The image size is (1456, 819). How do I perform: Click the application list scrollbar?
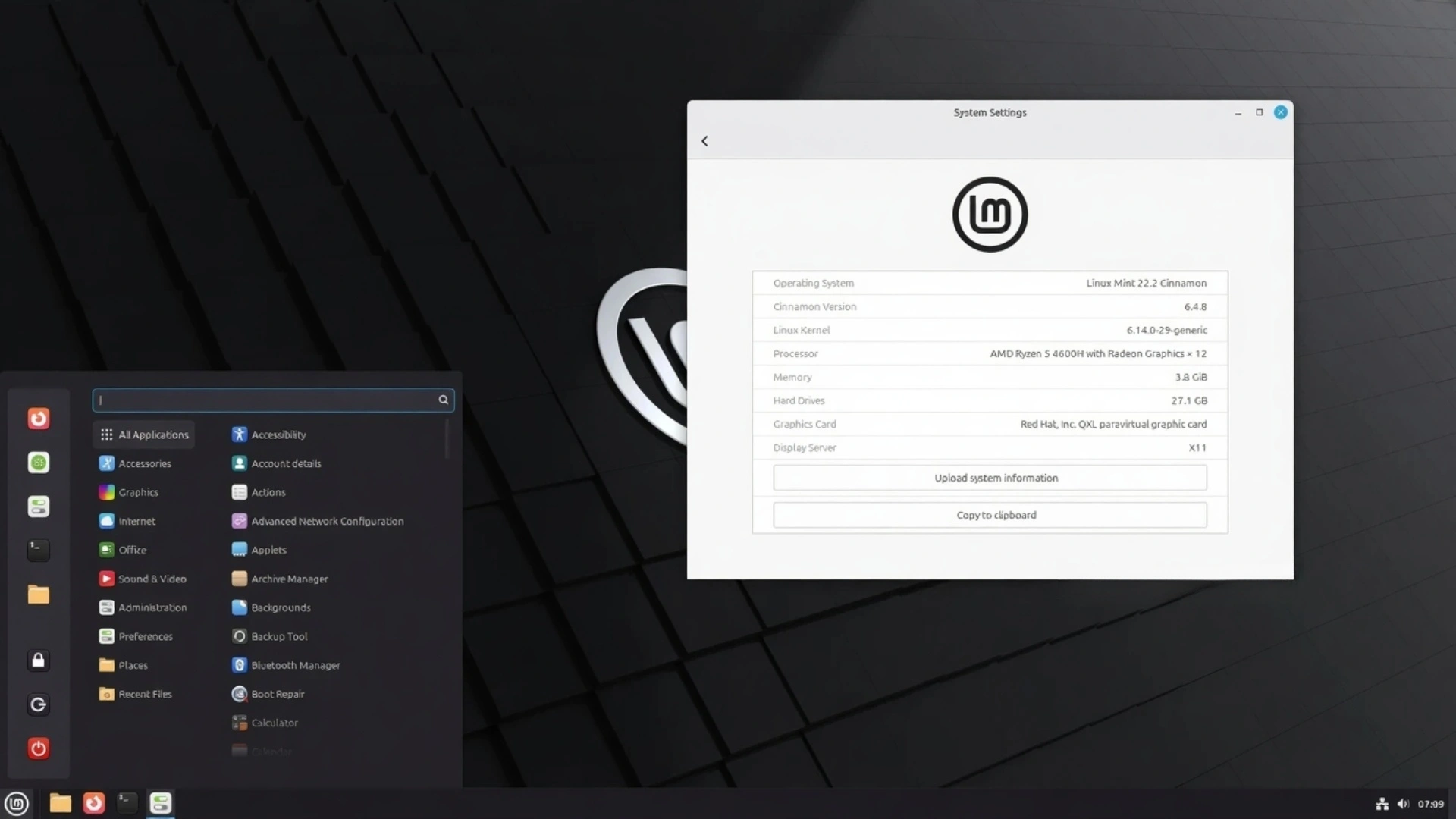tap(447, 439)
